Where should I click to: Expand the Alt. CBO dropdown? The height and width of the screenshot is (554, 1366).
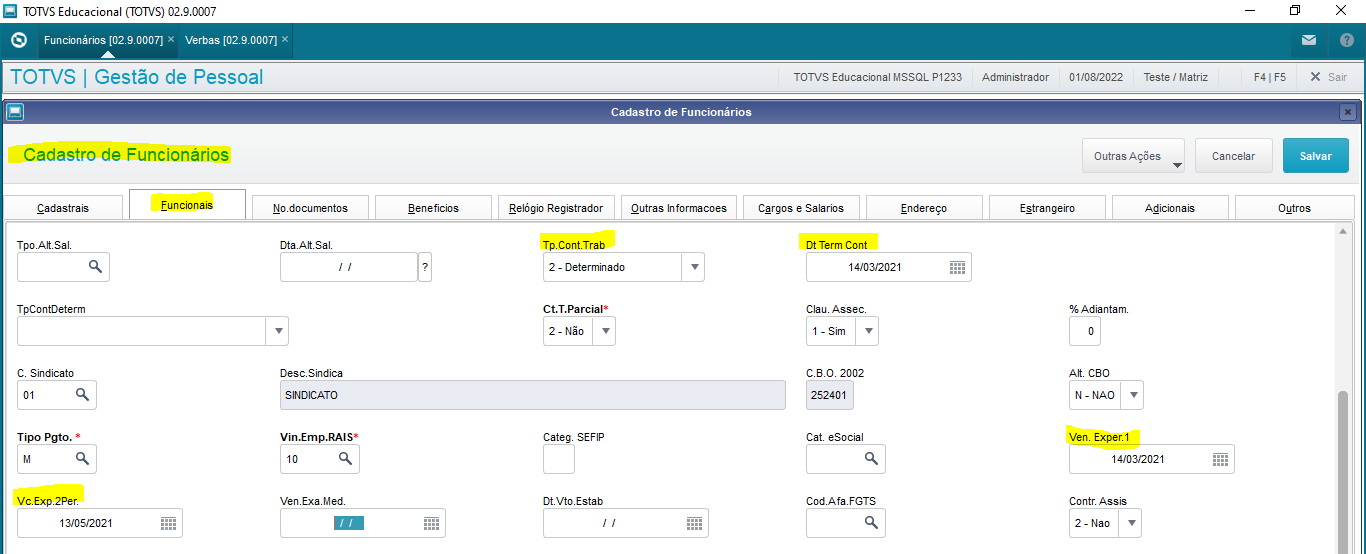pos(1132,395)
